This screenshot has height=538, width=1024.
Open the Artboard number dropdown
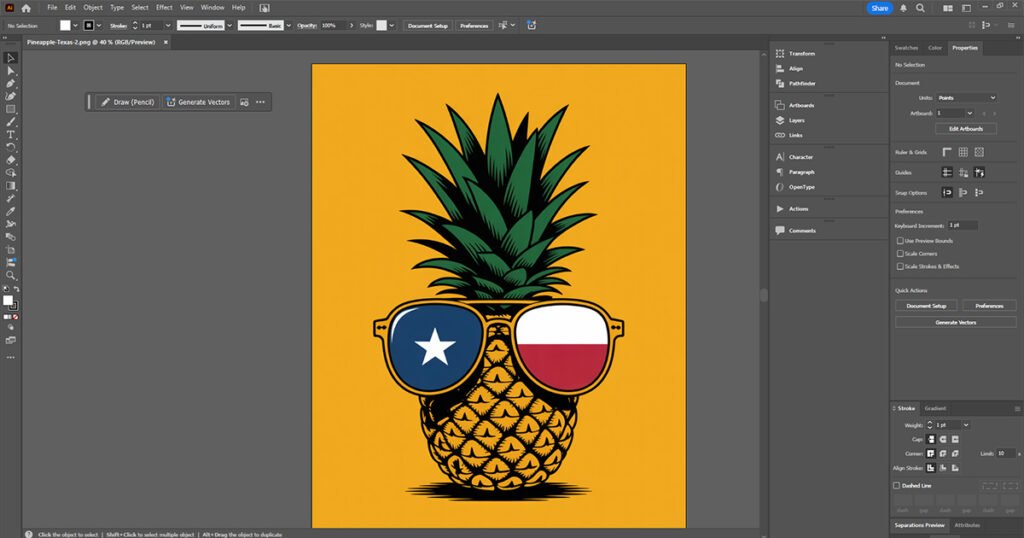pos(970,113)
